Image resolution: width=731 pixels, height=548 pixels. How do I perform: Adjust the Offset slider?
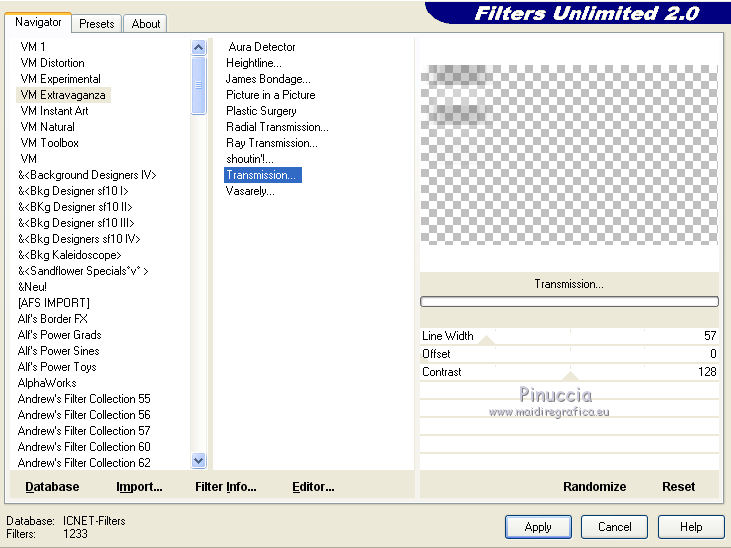pos(569,354)
